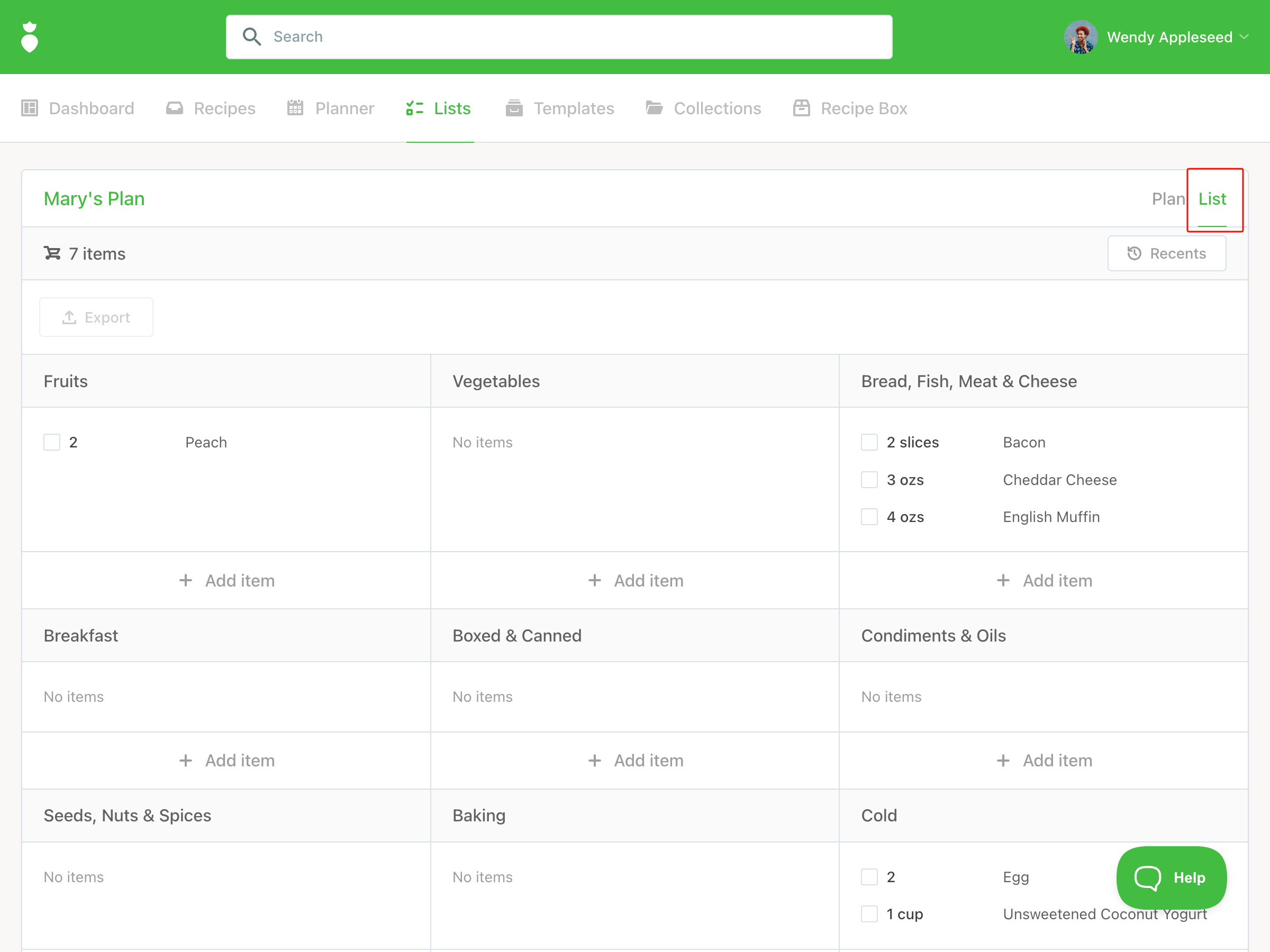Image resolution: width=1270 pixels, height=952 pixels.
Task: Tick the Cheddar Cheese checkbox
Action: tap(869, 480)
